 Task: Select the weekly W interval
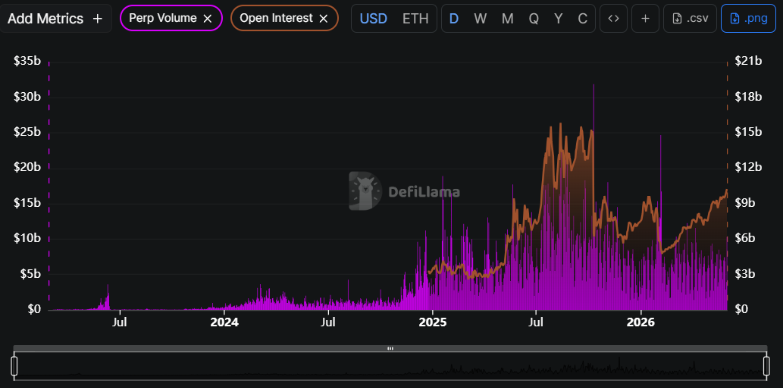point(480,19)
